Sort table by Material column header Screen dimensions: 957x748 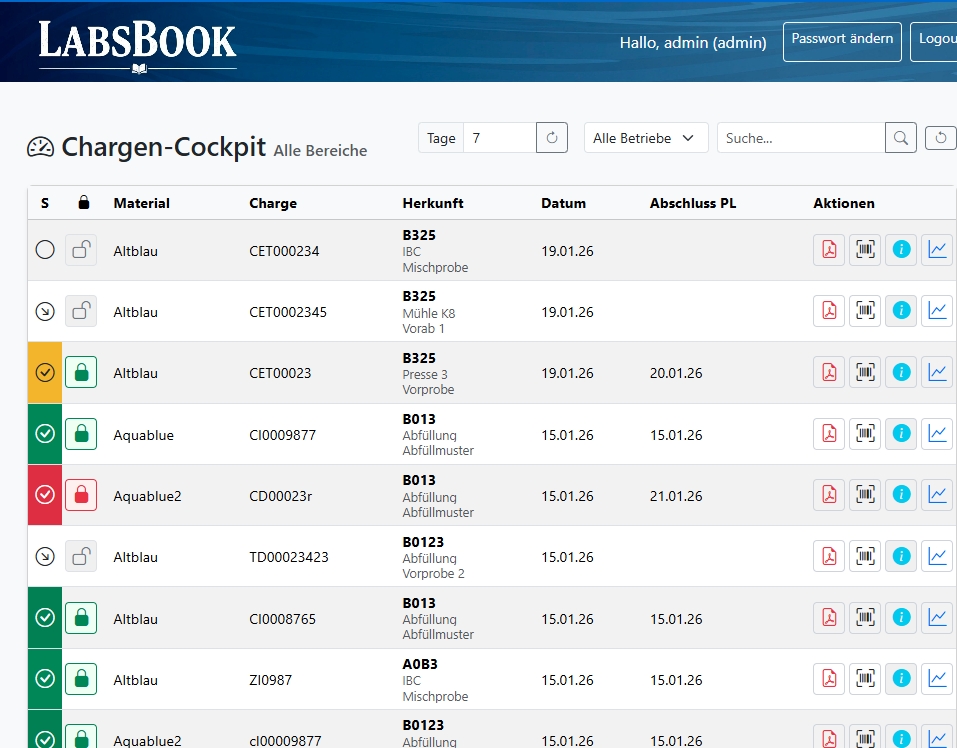[x=141, y=203]
